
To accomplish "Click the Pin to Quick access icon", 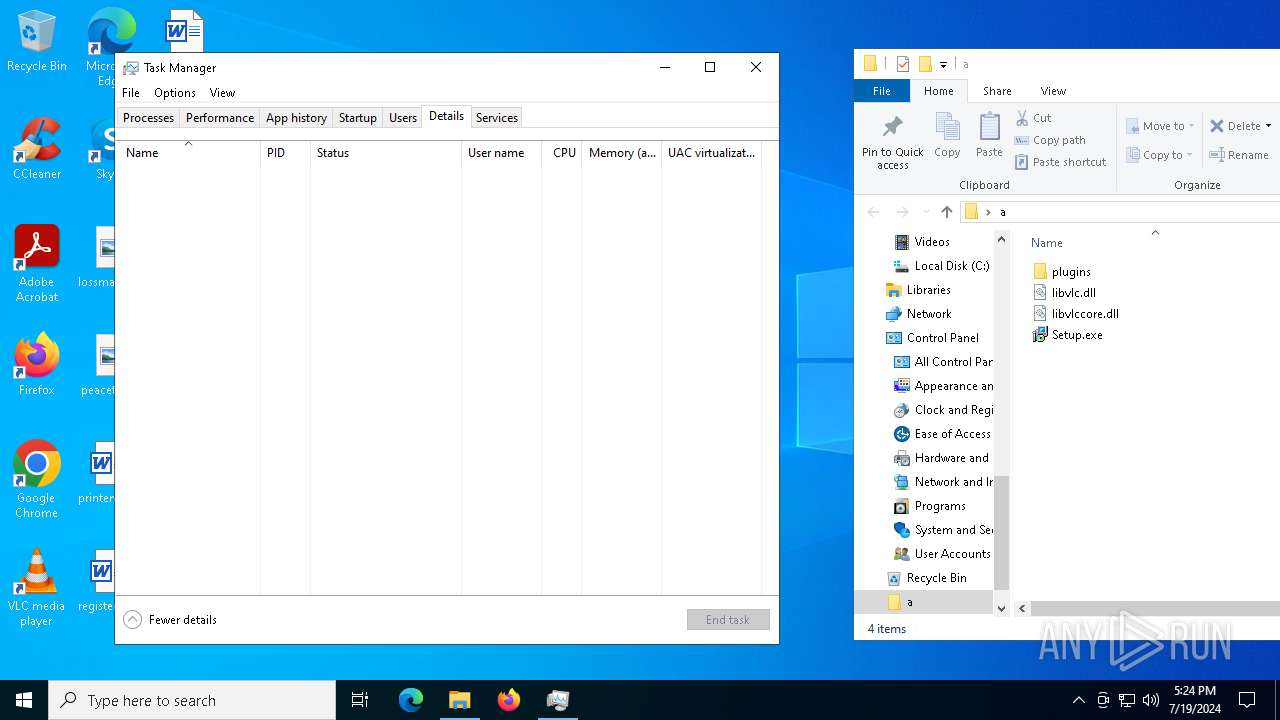I will (892, 129).
